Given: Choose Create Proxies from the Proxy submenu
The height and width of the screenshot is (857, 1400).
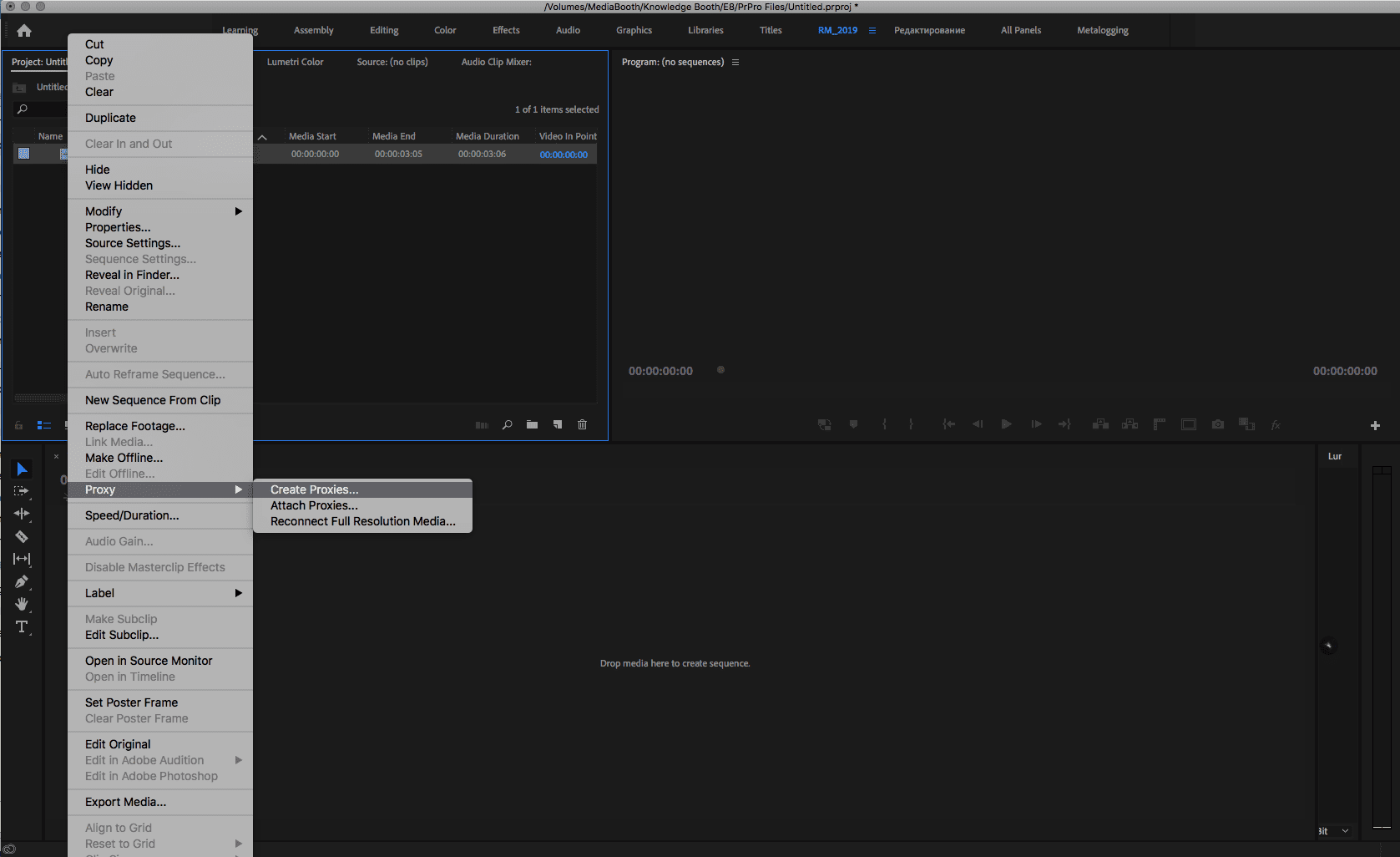Looking at the screenshot, I should coord(315,489).
